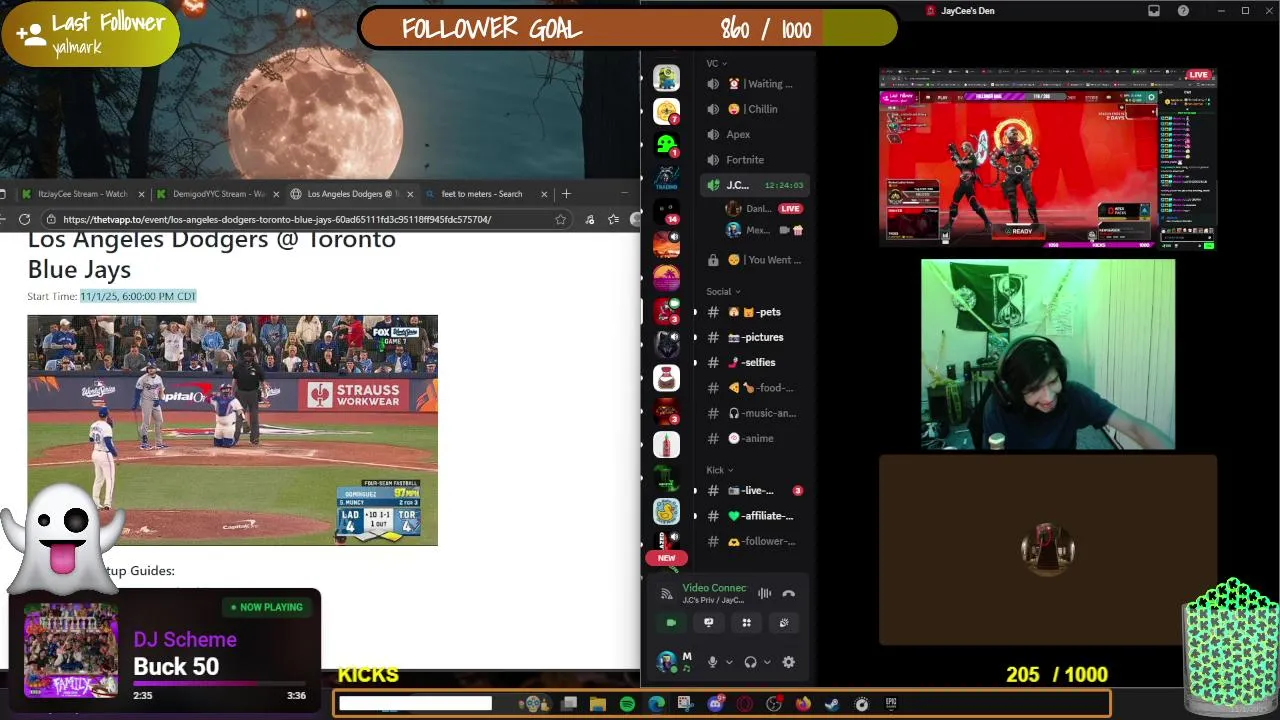
Task: Share your screen in Discord
Action: (709, 623)
